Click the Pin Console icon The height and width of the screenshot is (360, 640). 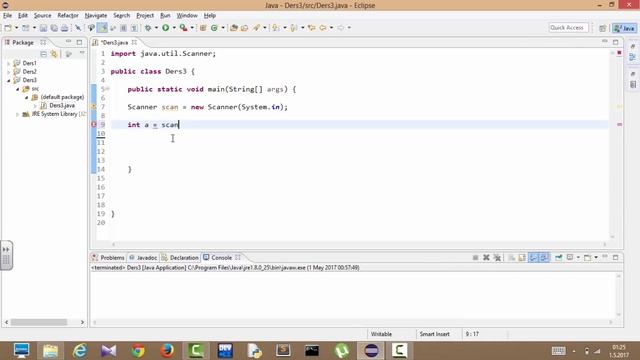559,258
